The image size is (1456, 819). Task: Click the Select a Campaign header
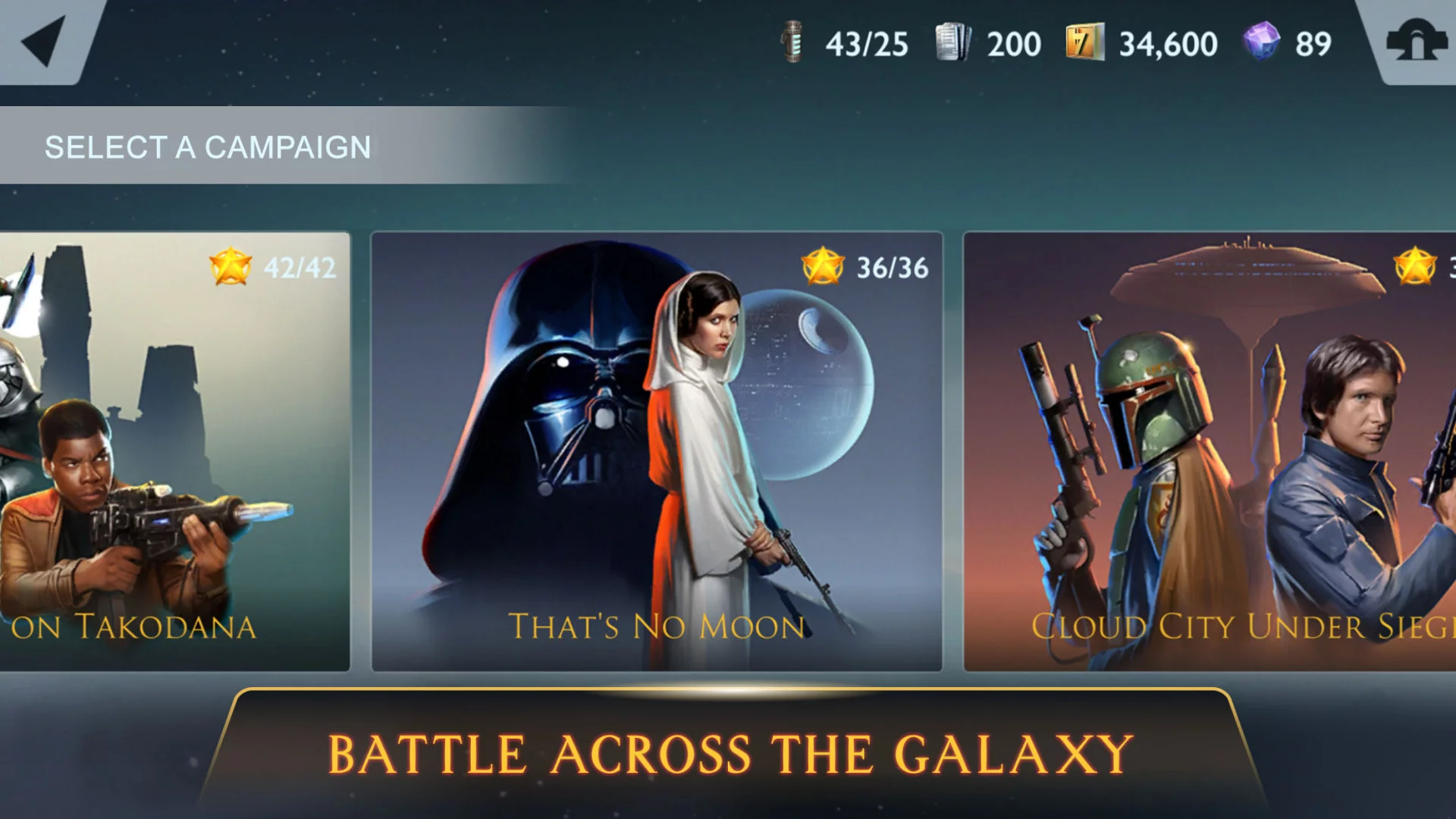coord(208,147)
